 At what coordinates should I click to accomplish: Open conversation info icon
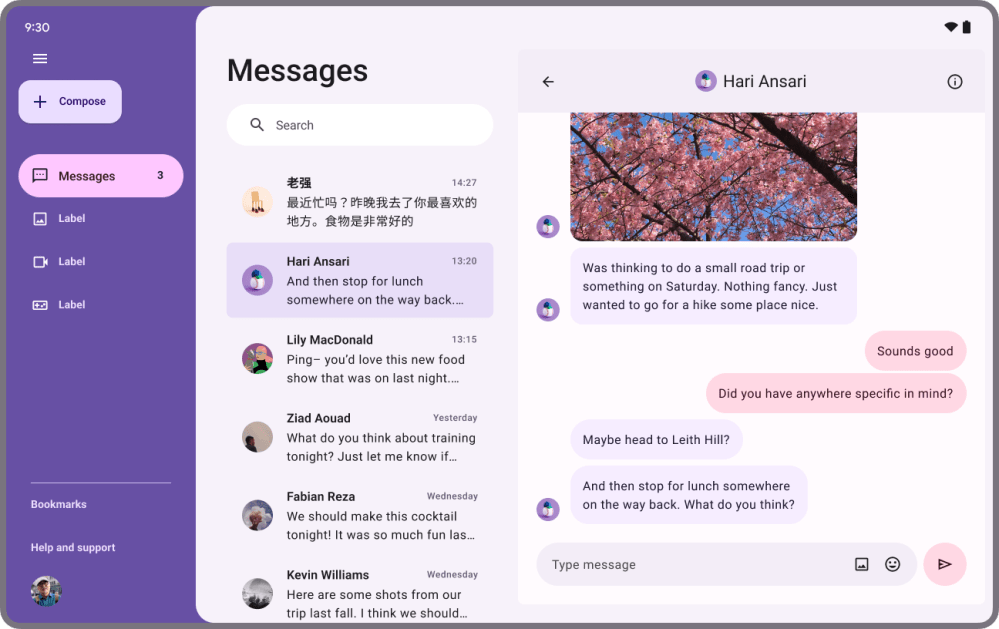[954, 82]
